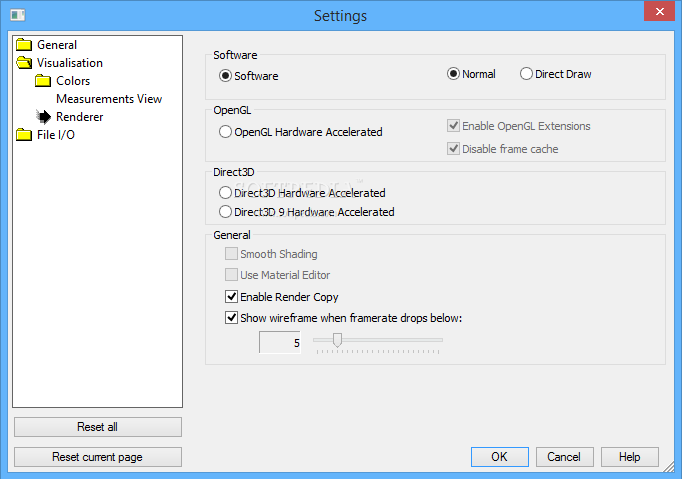This screenshot has height=479, width=682.
Task: Open the File I/O settings
Action: click(x=56, y=135)
